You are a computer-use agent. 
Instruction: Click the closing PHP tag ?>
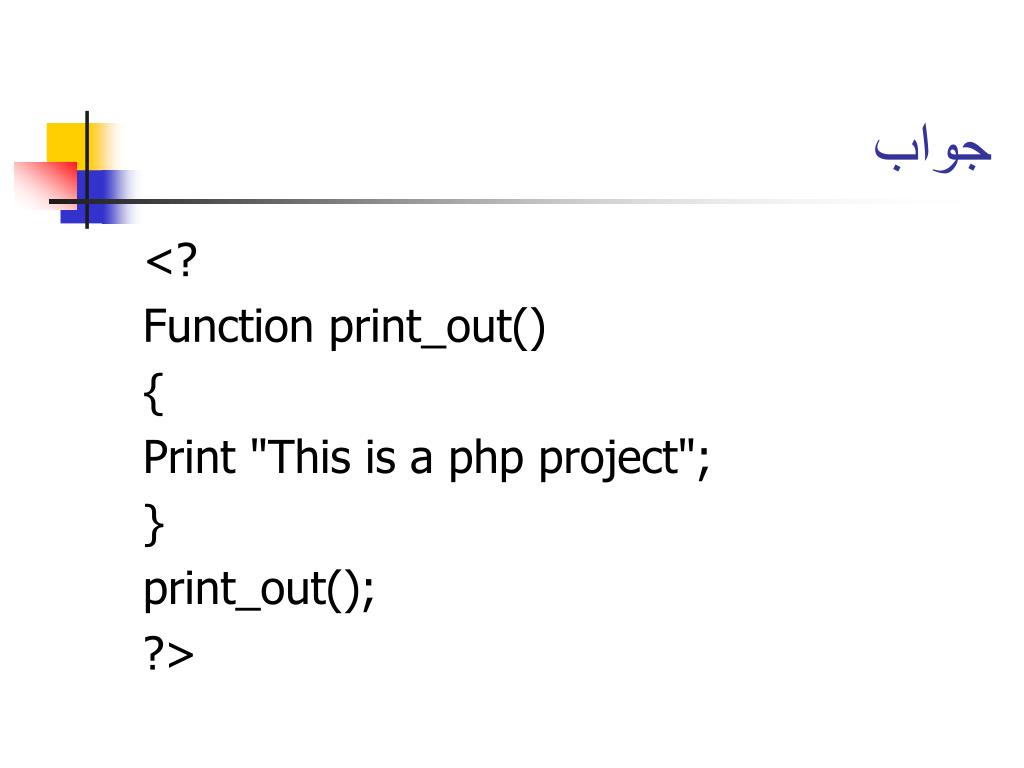click(x=168, y=654)
